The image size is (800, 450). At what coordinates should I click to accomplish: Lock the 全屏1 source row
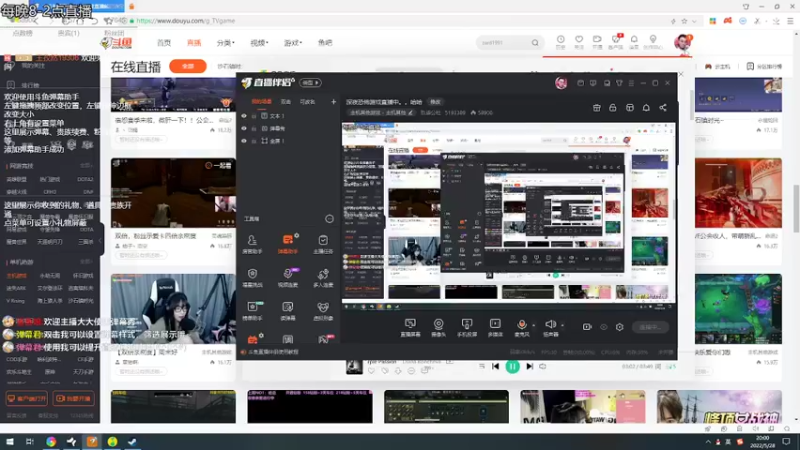coord(254,141)
